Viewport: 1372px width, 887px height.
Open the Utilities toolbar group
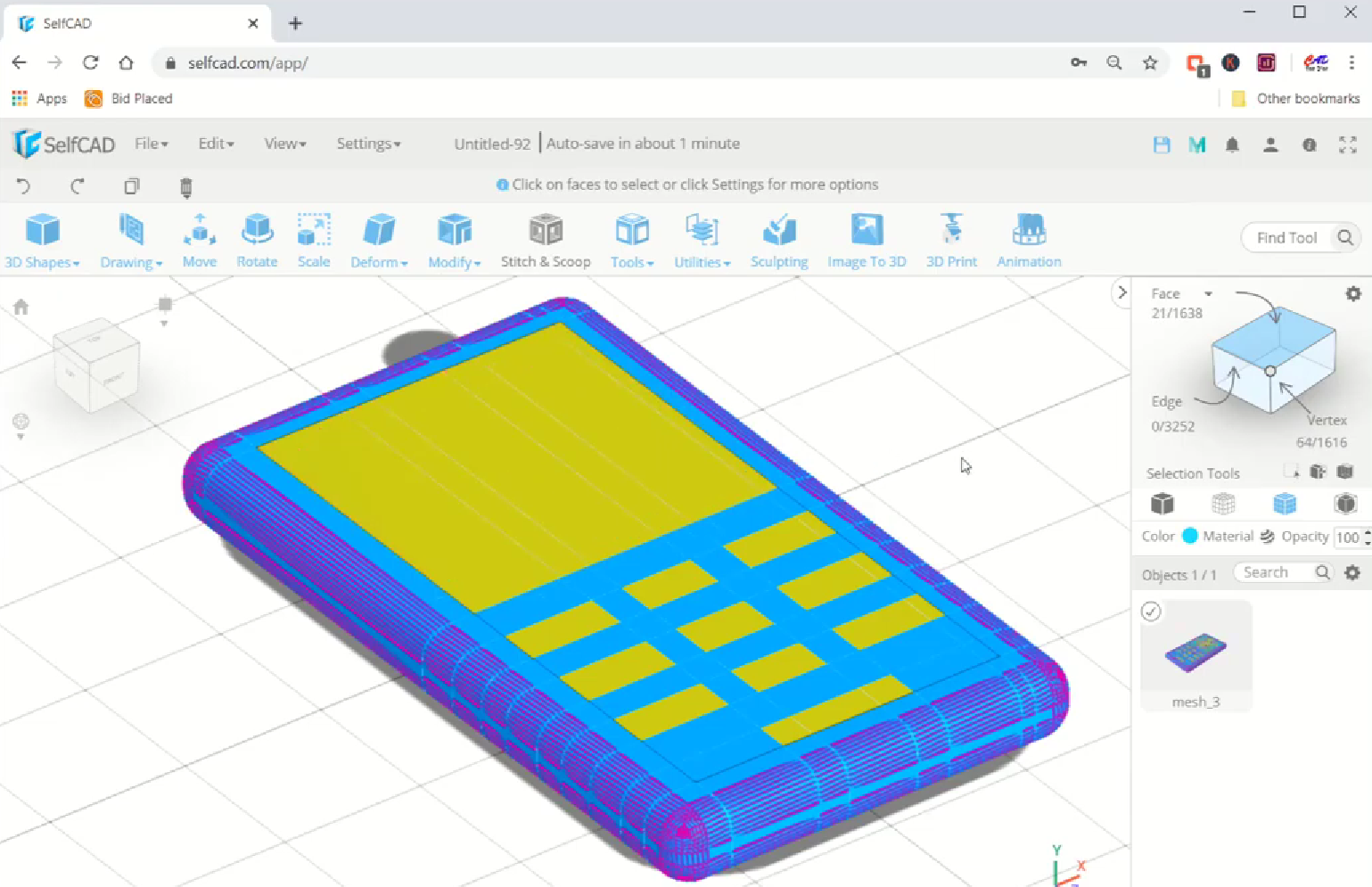point(702,242)
